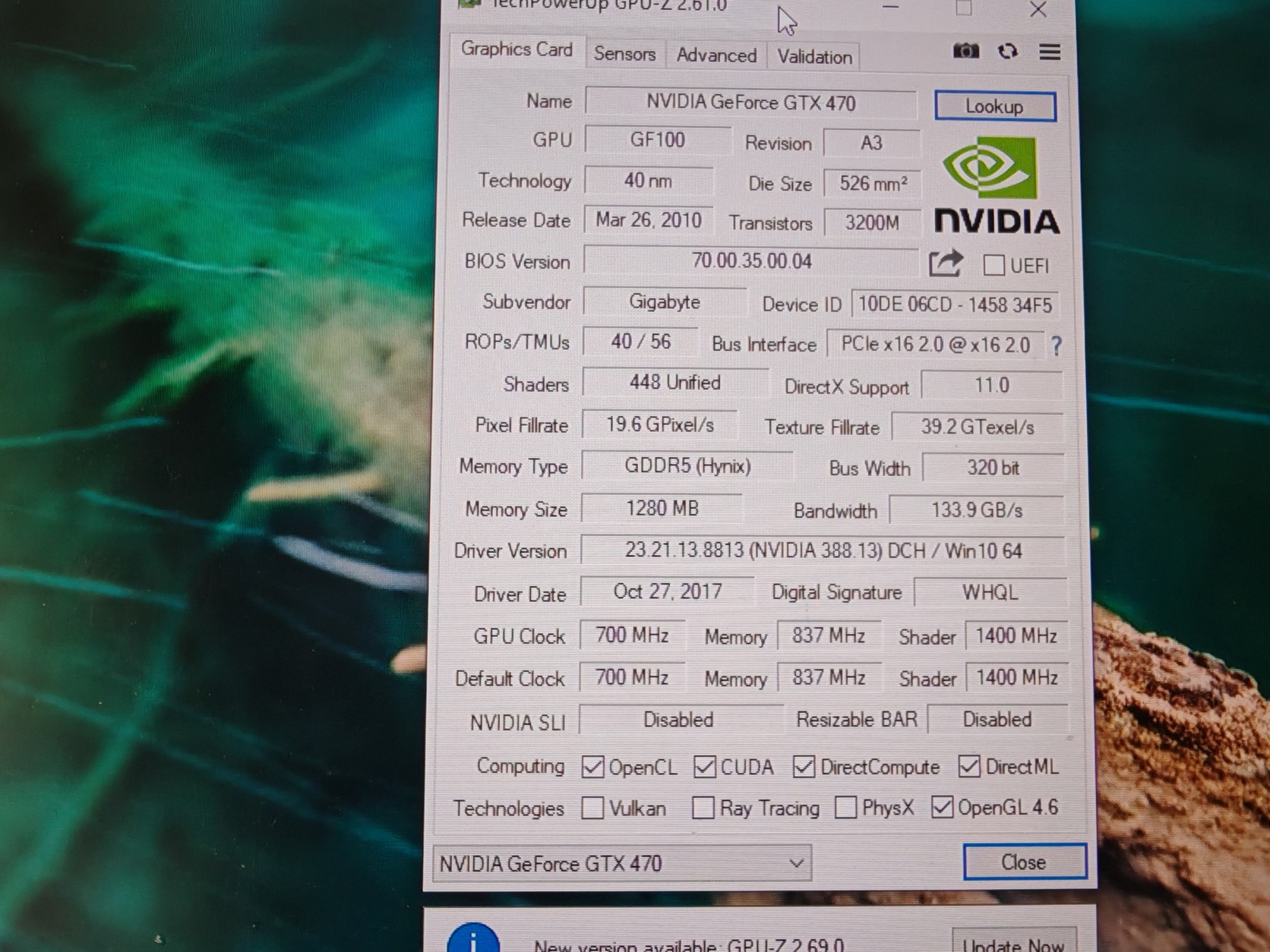Open the GPU-Z hamburger menu
This screenshot has width=1270, height=952.
pos(1050,52)
